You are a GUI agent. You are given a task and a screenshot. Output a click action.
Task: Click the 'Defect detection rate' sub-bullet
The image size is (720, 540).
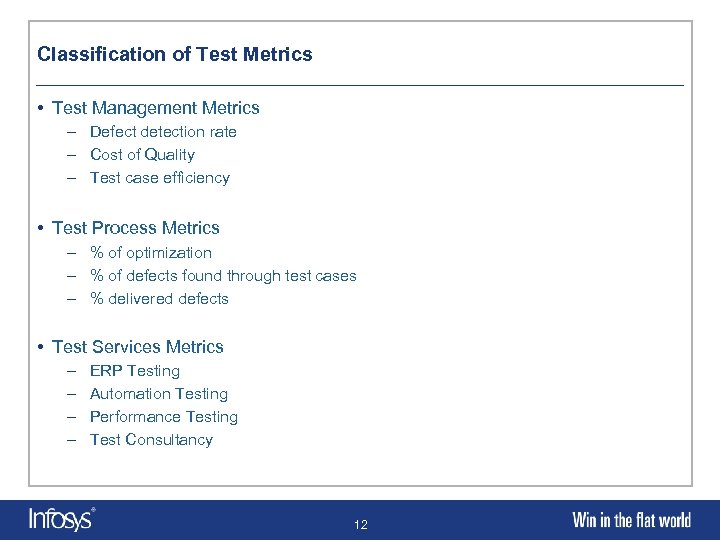(x=163, y=132)
